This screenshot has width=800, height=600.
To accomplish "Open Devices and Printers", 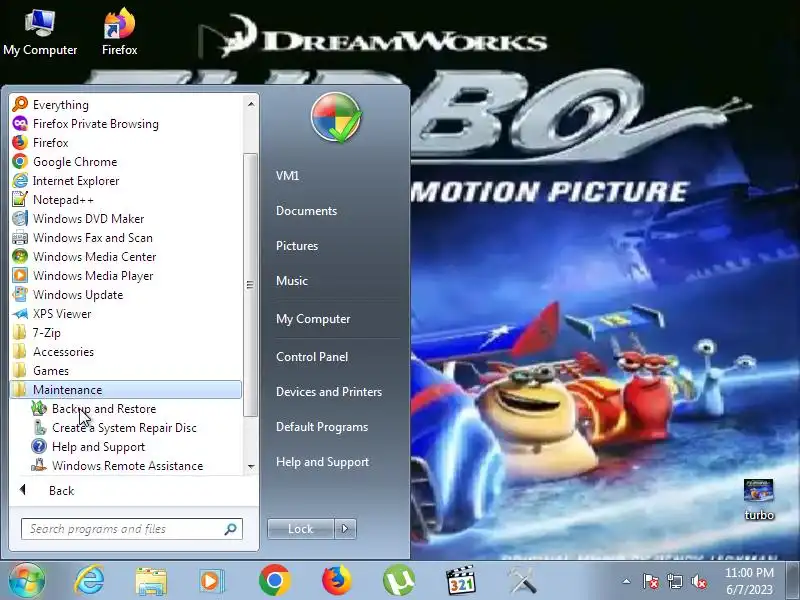I will 329,391.
